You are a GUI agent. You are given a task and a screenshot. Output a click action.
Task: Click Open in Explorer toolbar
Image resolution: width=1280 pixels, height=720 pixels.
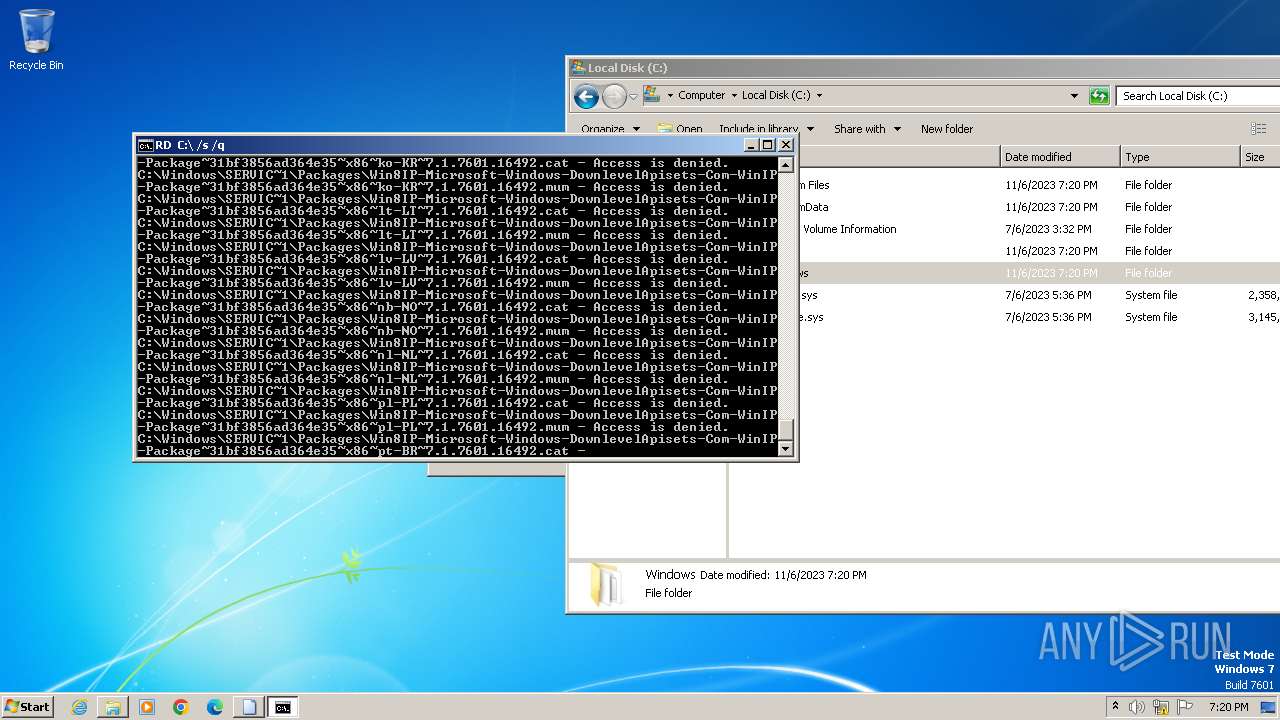tap(680, 129)
